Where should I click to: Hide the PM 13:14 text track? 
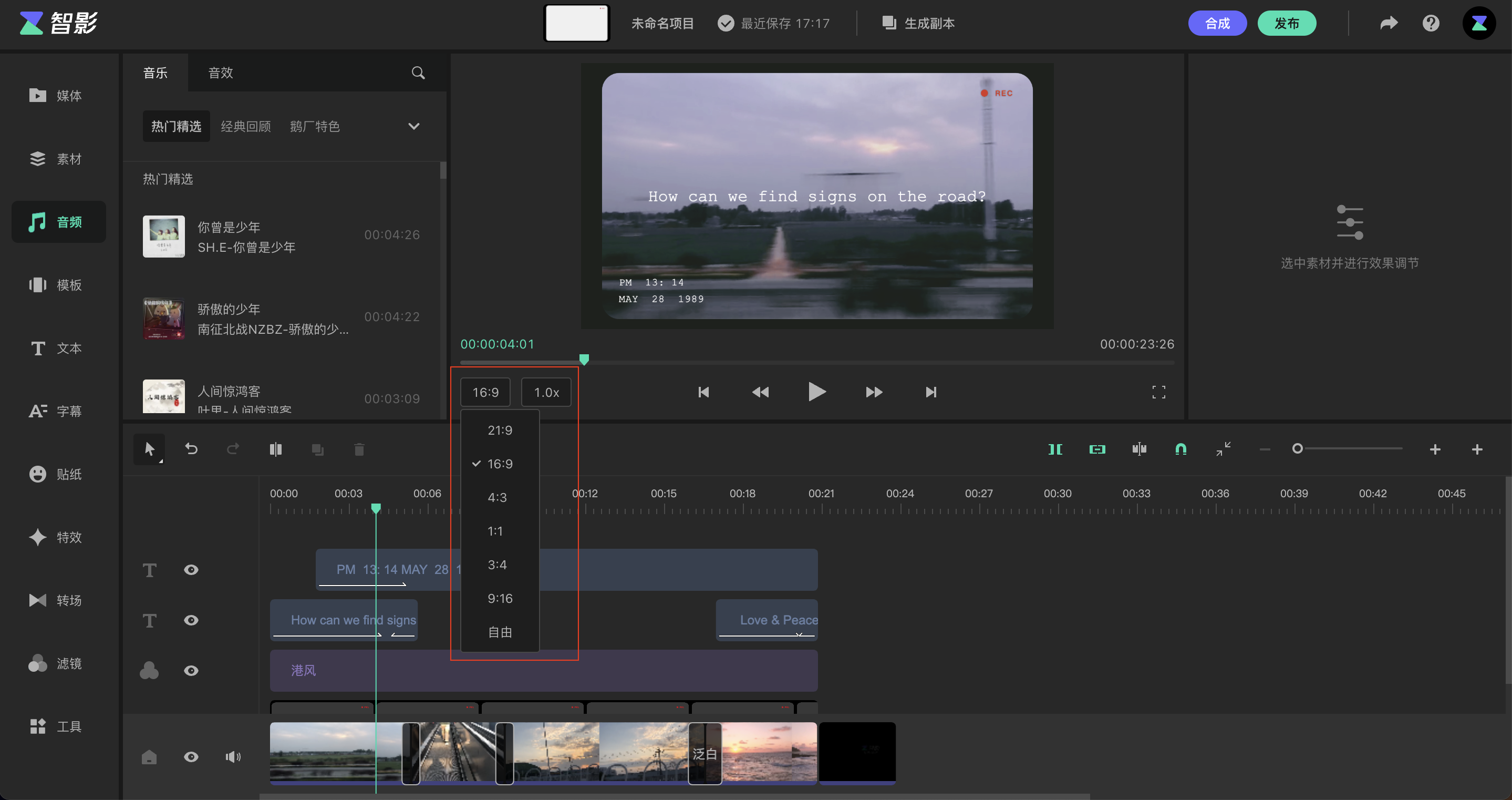coord(191,570)
